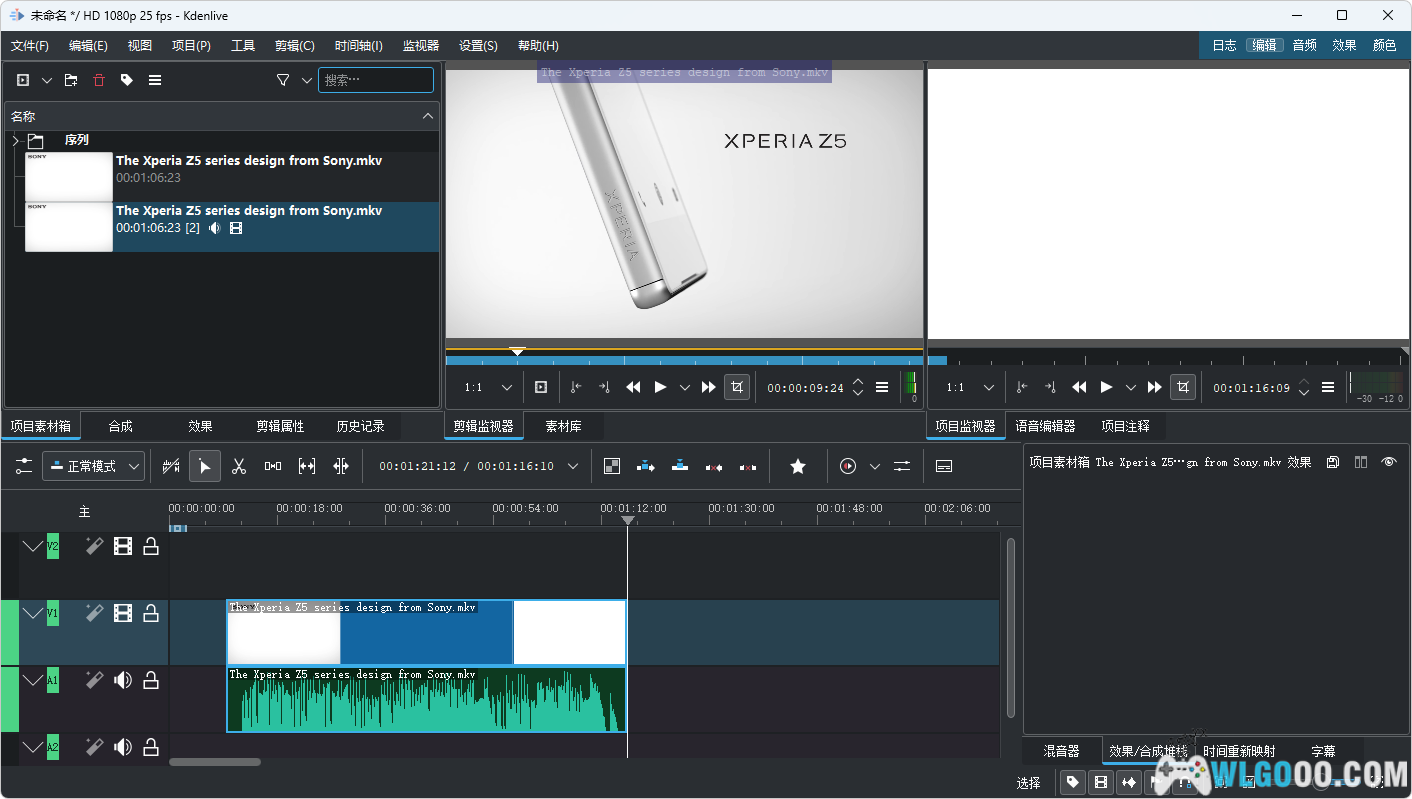Click the star favorite effects icon

click(x=797, y=466)
